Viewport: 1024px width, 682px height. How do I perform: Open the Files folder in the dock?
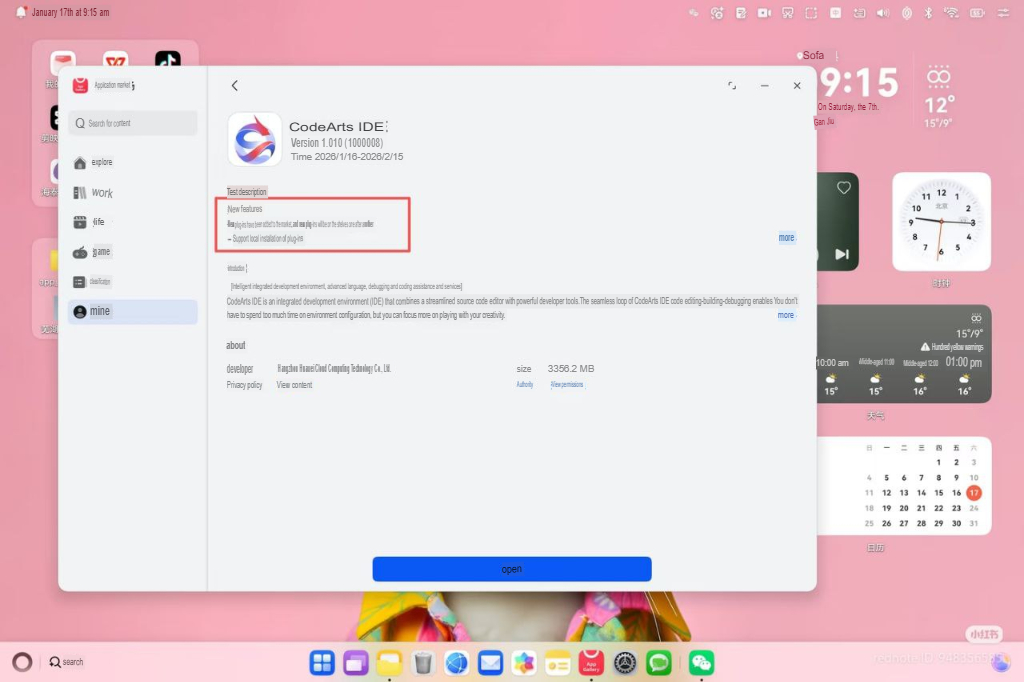click(x=389, y=663)
